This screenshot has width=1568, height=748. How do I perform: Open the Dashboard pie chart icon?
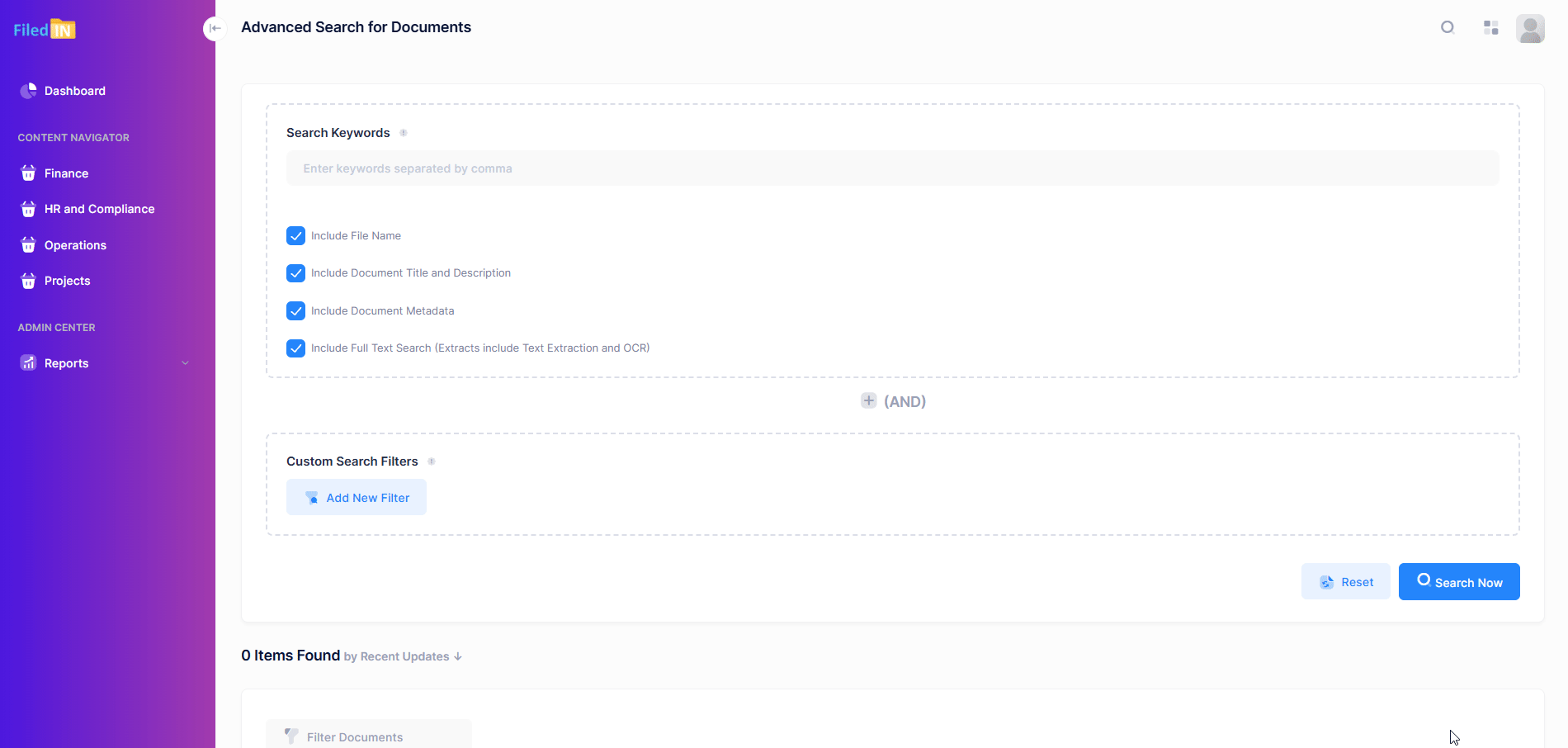coord(28,91)
